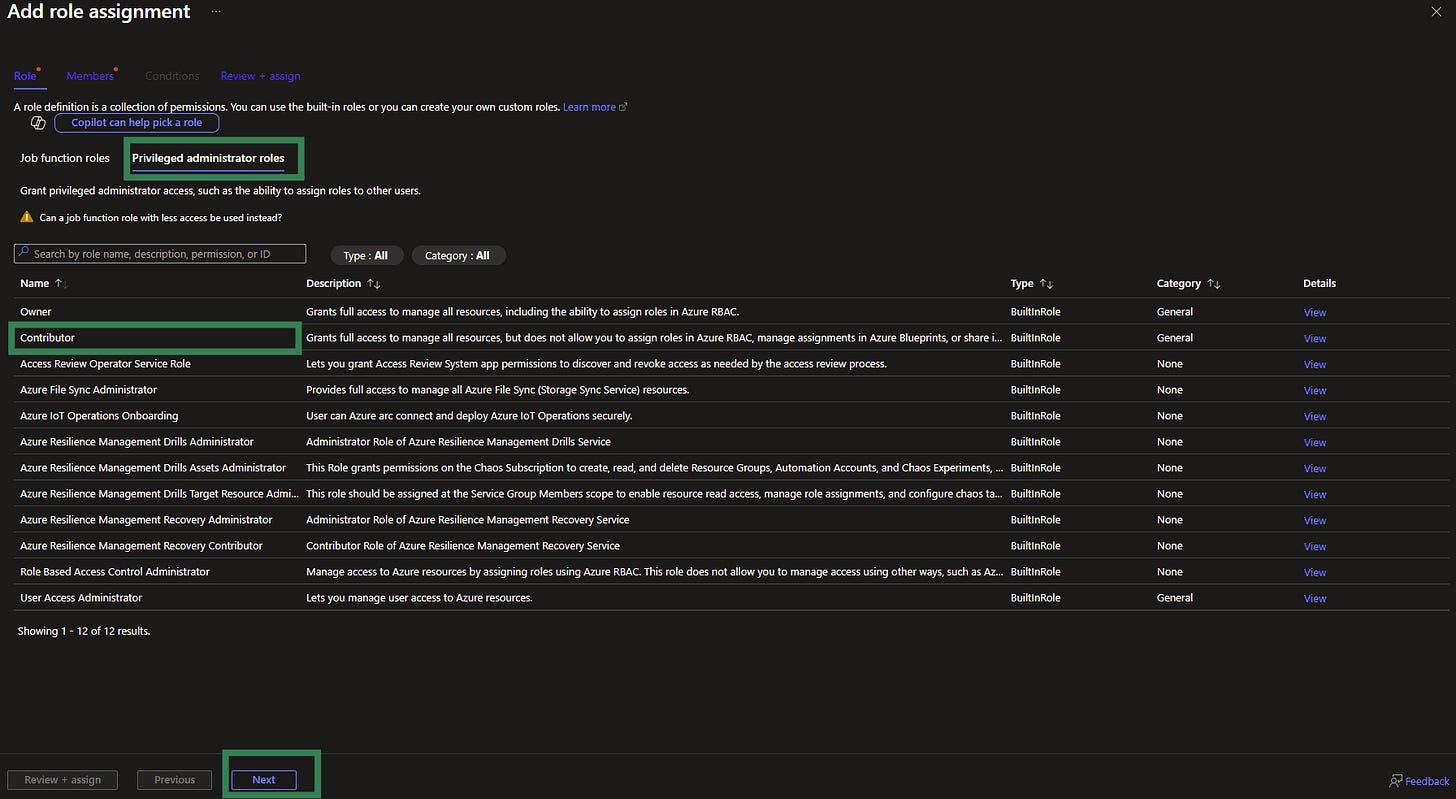View details for Access Review Operator Service Role
This screenshot has width=1456, height=799.
pos(1314,364)
